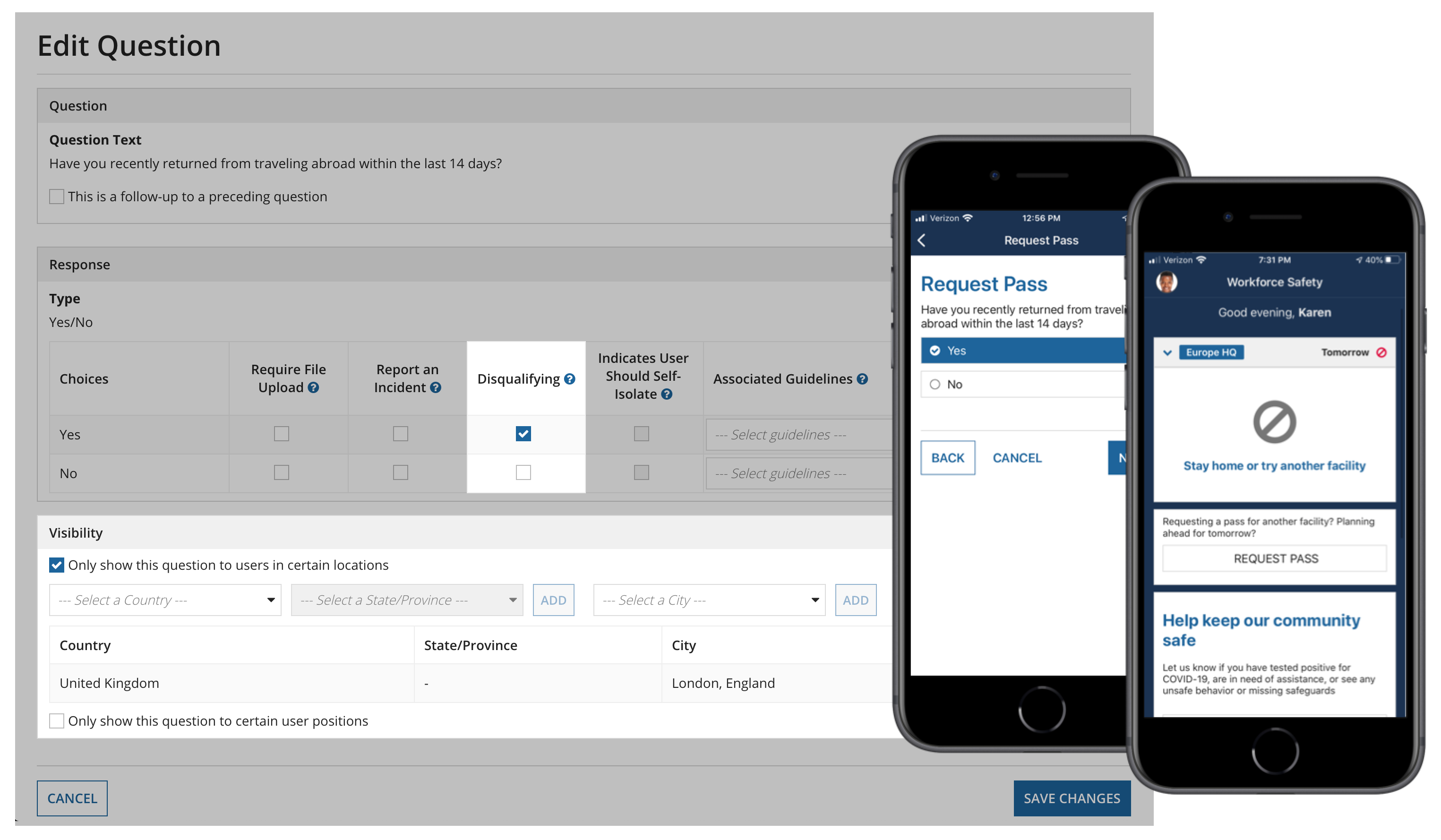Enable 'Only show question to certain user positions'

[57, 721]
